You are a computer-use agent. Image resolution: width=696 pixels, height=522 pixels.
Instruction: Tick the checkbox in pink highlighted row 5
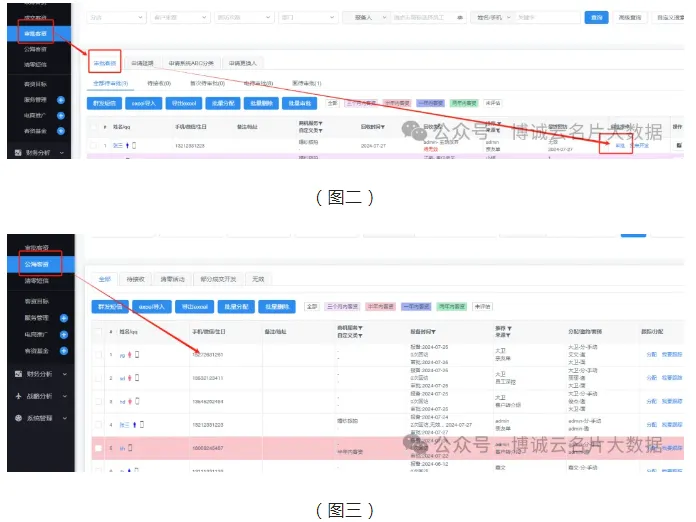pos(98,449)
